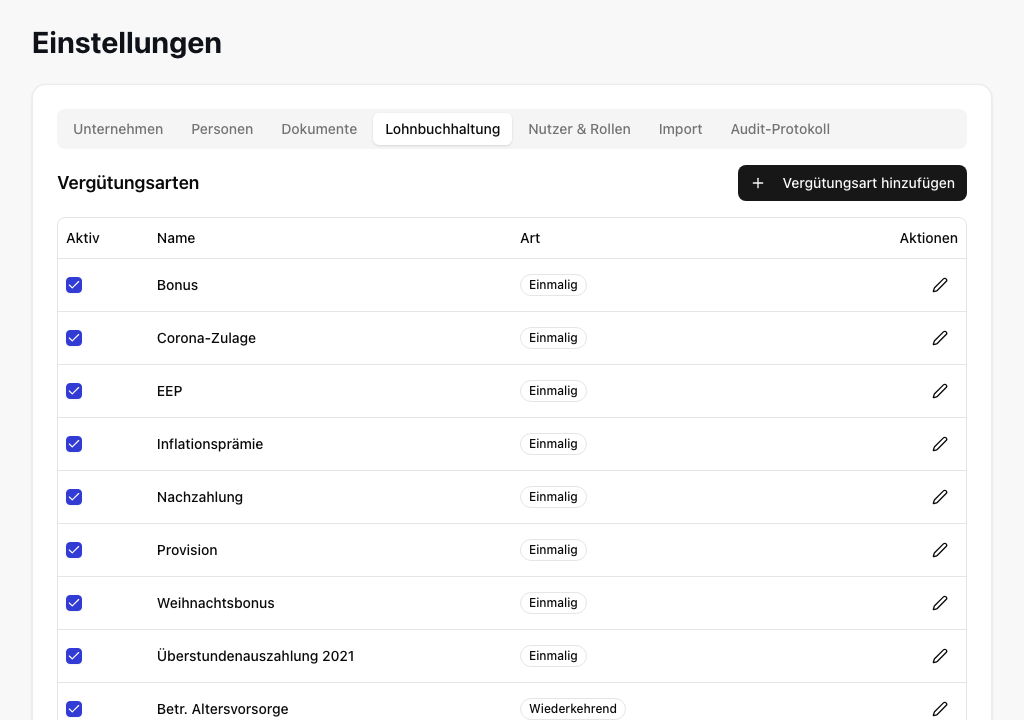Click the edit icon for Nachzahlung

click(940, 497)
